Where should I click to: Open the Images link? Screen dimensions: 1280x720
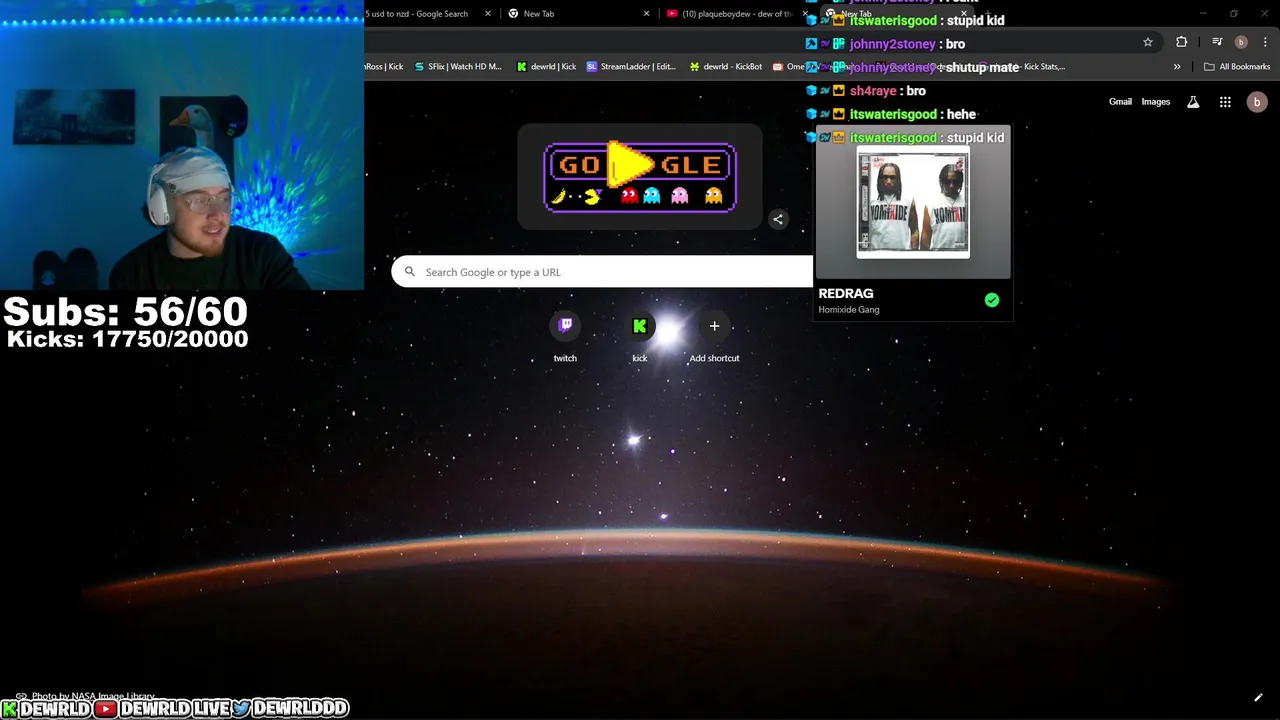coord(1155,102)
